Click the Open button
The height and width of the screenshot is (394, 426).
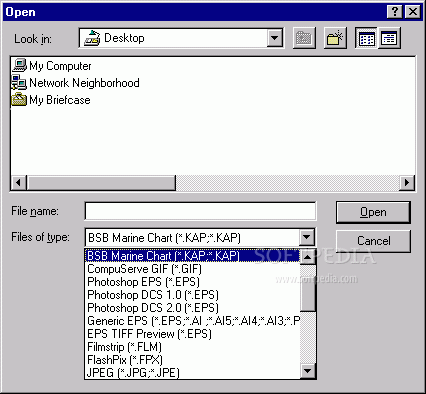coord(373,212)
